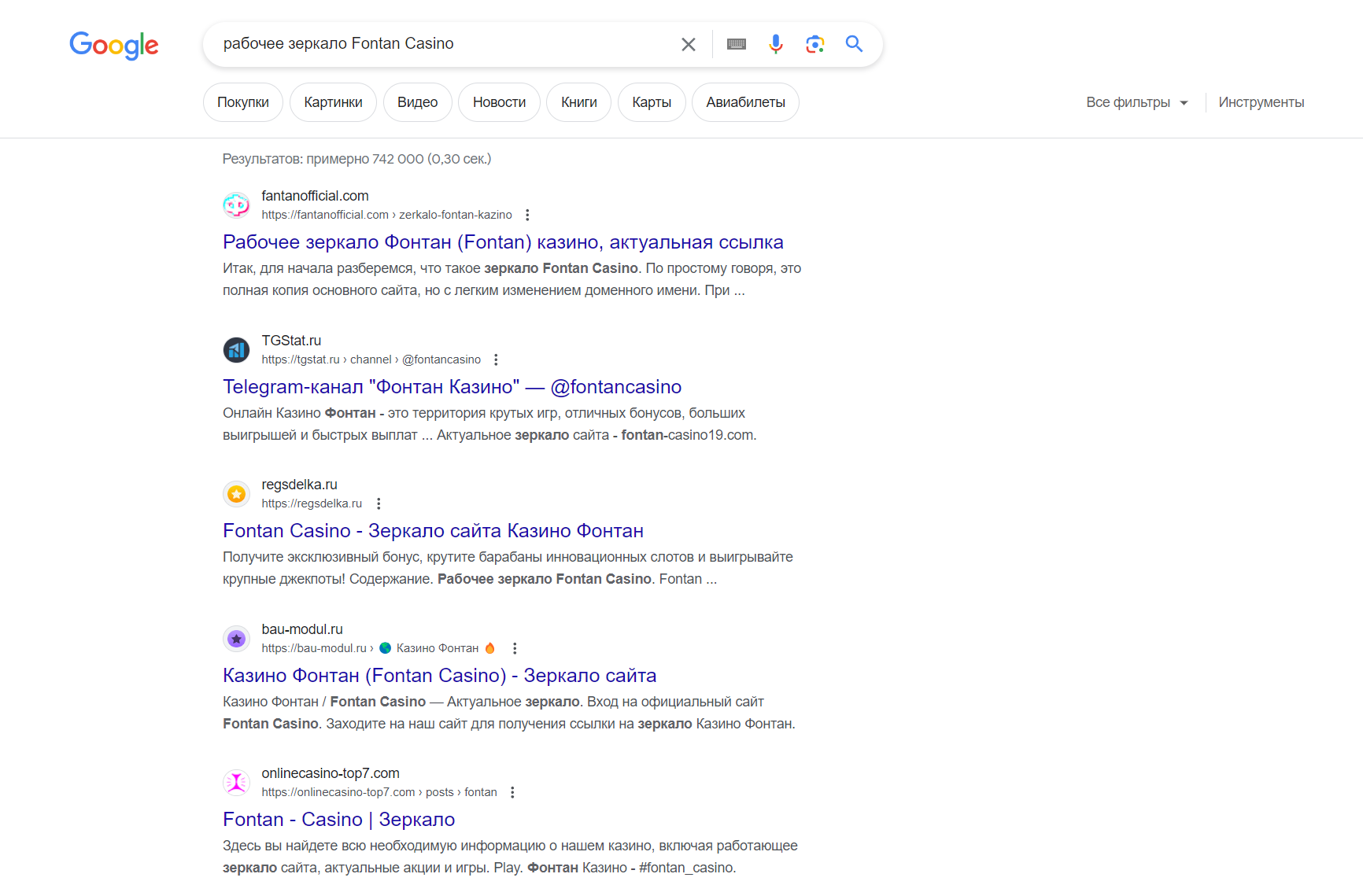The width and height of the screenshot is (1363, 896).
Task: Open Fantan - Casino | Зеркало result
Action: point(338,820)
